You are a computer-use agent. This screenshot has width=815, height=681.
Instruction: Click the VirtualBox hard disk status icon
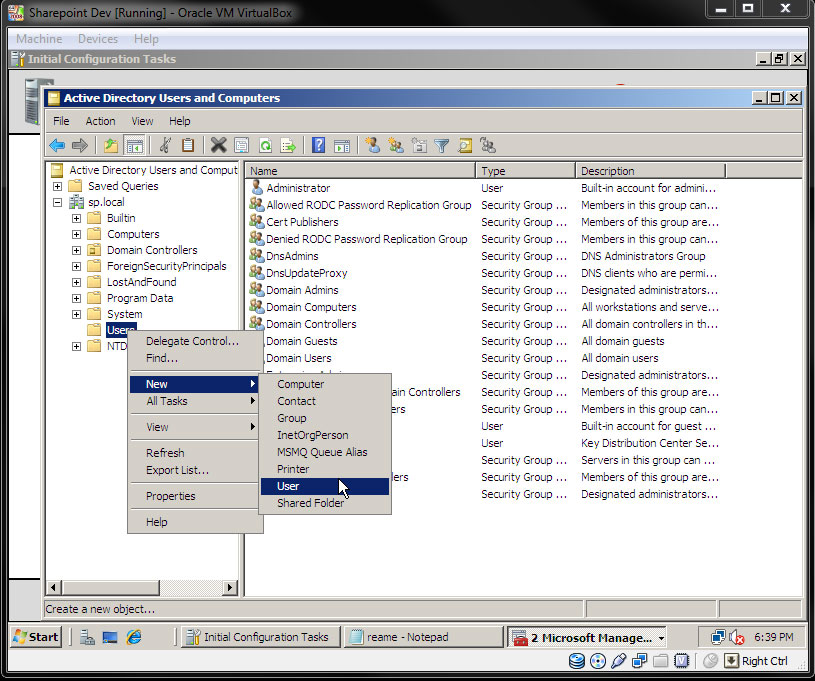point(576,661)
